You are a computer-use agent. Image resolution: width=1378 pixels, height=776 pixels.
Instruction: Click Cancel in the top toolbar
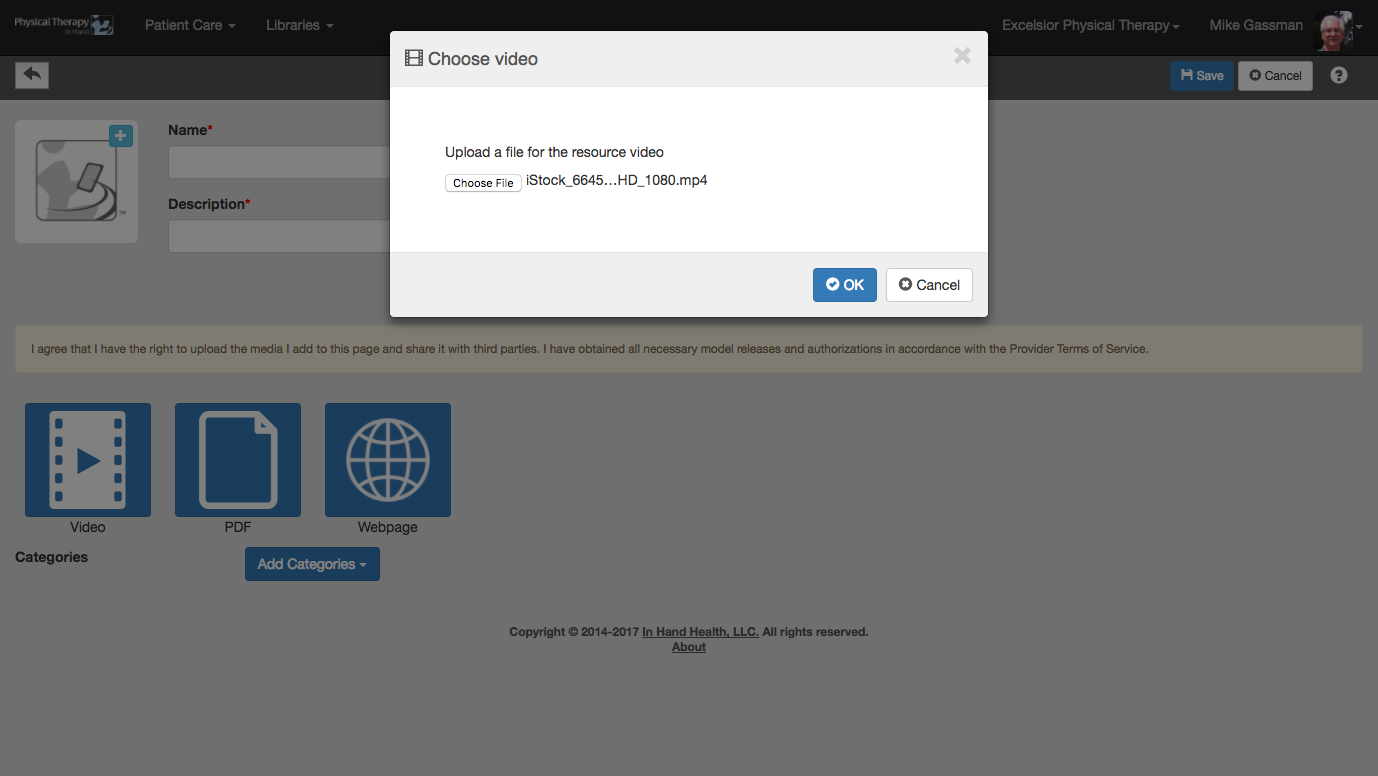coord(1275,76)
